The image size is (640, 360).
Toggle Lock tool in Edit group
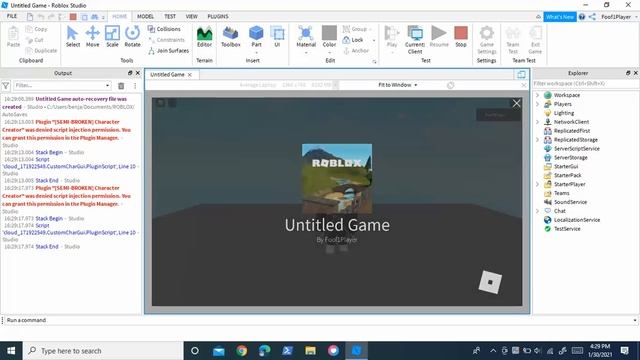(x=353, y=40)
